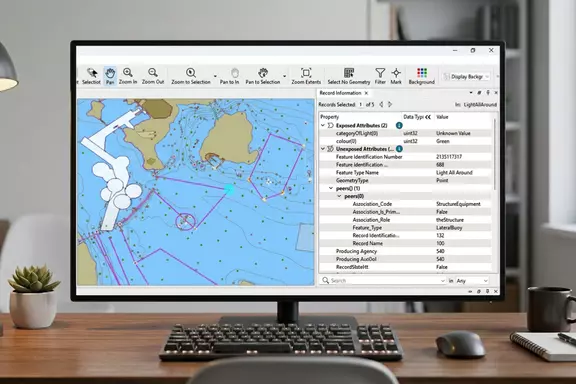
Task: Click the Pan to In tool
Action: 230,76
